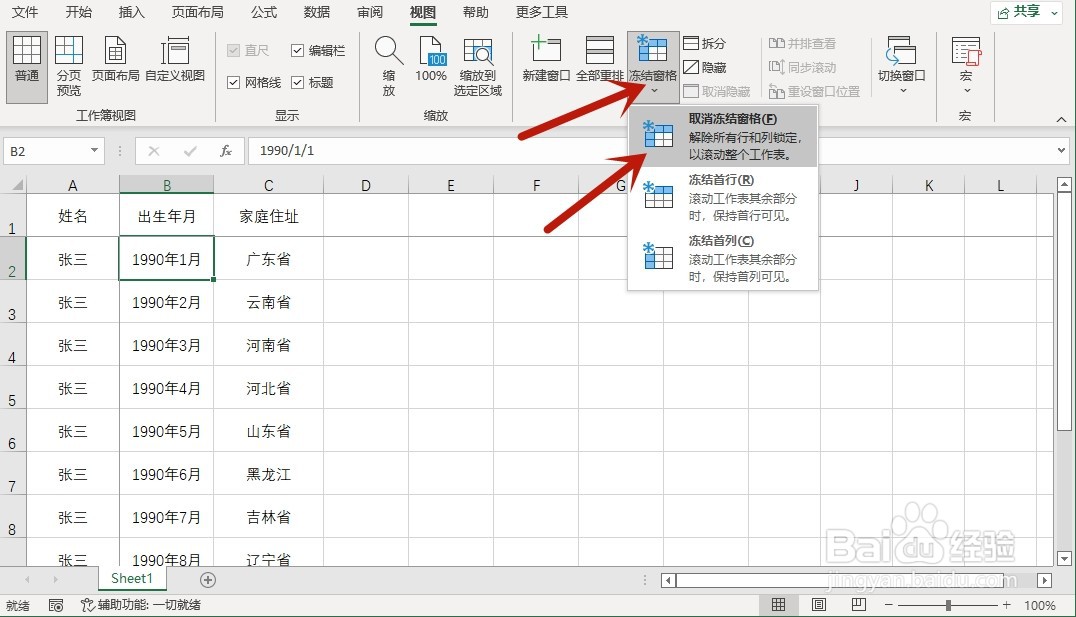The width and height of the screenshot is (1076, 617).
Task: Click the zoom slider handle
Action: click(948, 605)
